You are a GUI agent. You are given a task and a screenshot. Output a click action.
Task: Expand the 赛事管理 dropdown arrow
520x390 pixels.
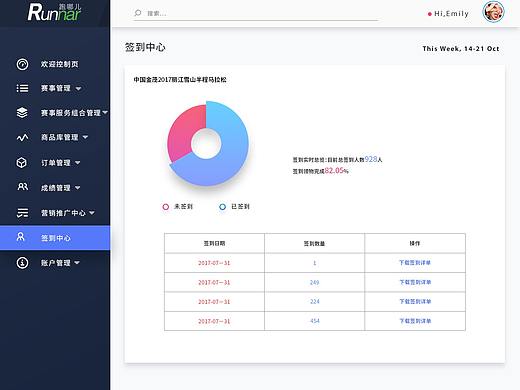click(x=78, y=89)
